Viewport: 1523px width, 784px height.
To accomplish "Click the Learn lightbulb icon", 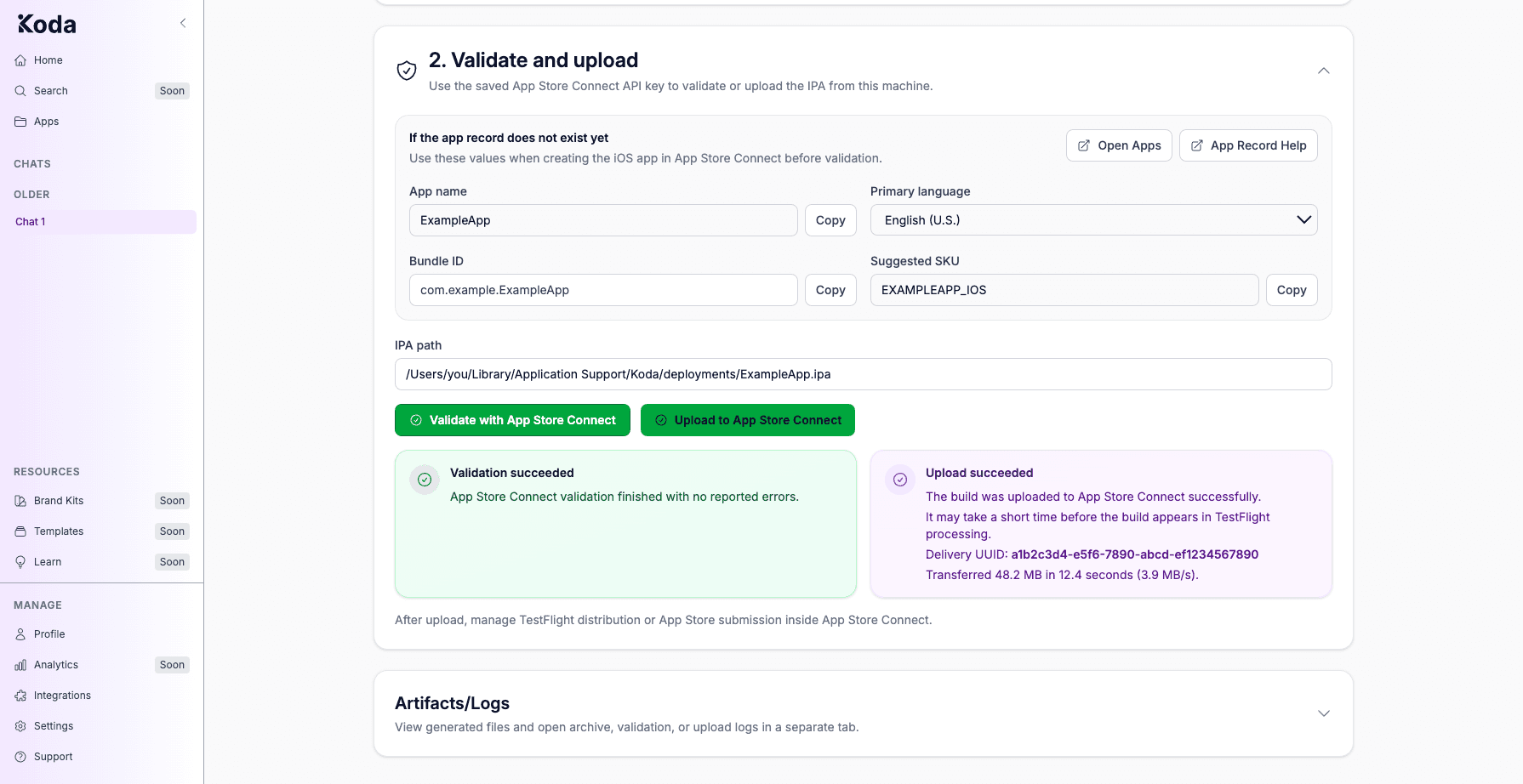I will 20,562.
